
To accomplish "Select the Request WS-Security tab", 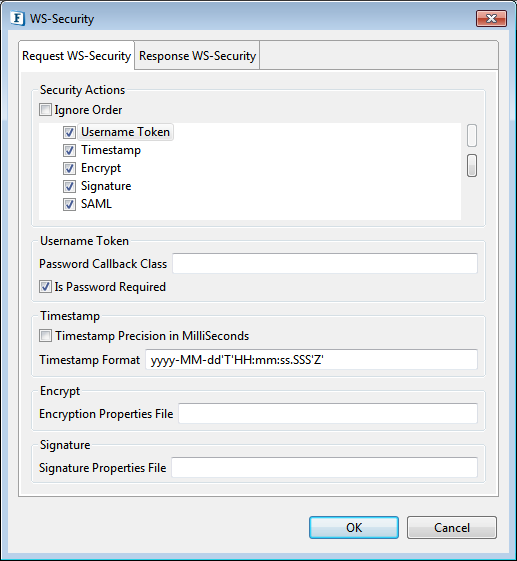I will pyautogui.click(x=77, y=56).
